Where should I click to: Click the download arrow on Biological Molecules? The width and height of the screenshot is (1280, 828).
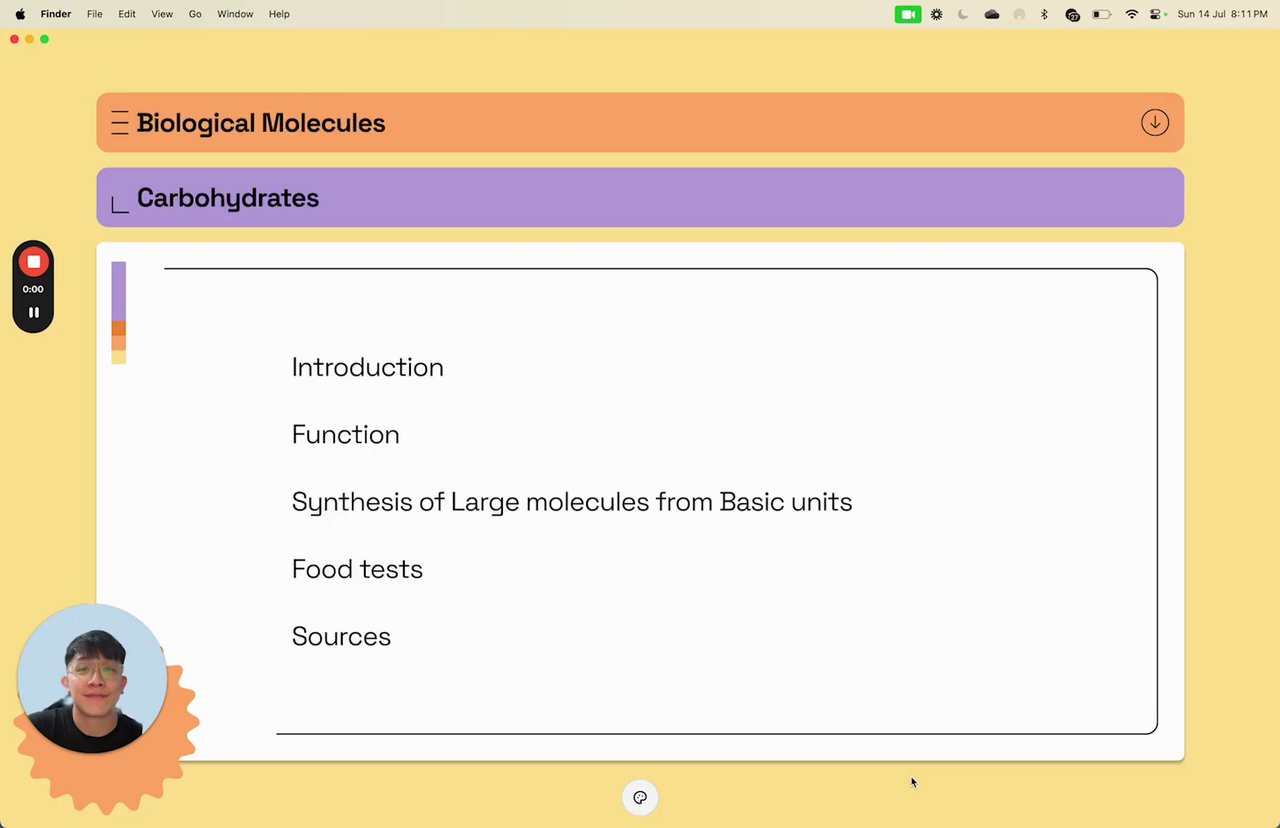click(x=1154, y=123)
